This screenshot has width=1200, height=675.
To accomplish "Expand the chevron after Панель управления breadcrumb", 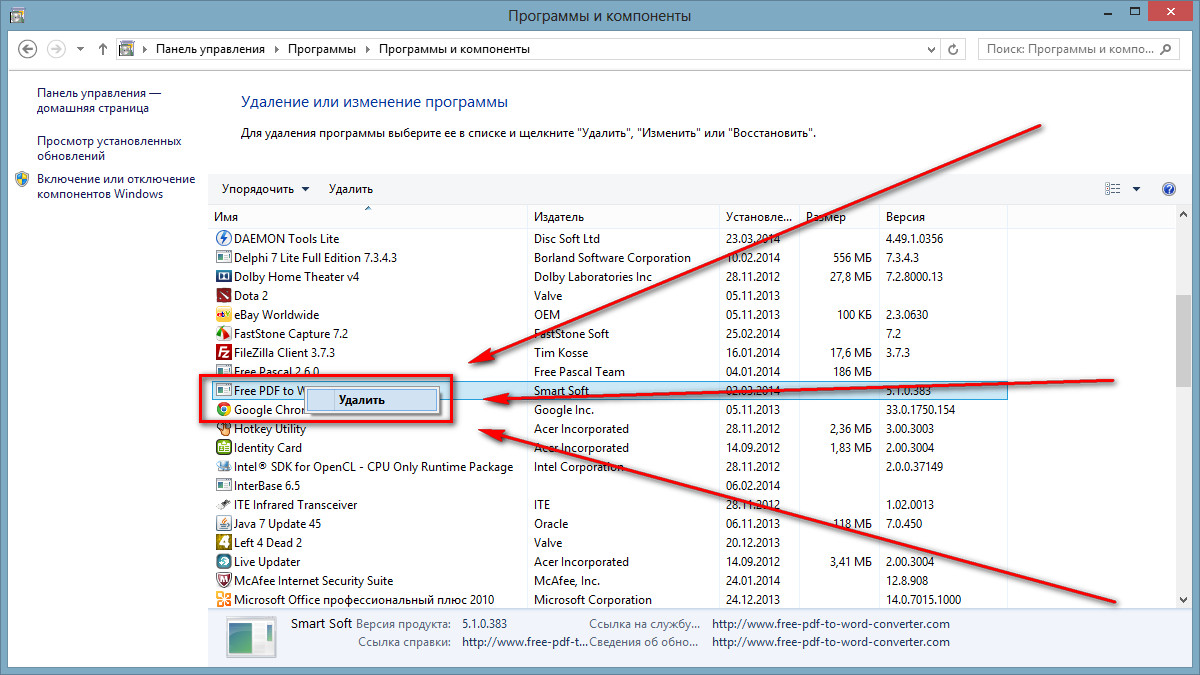I will 277,49.
